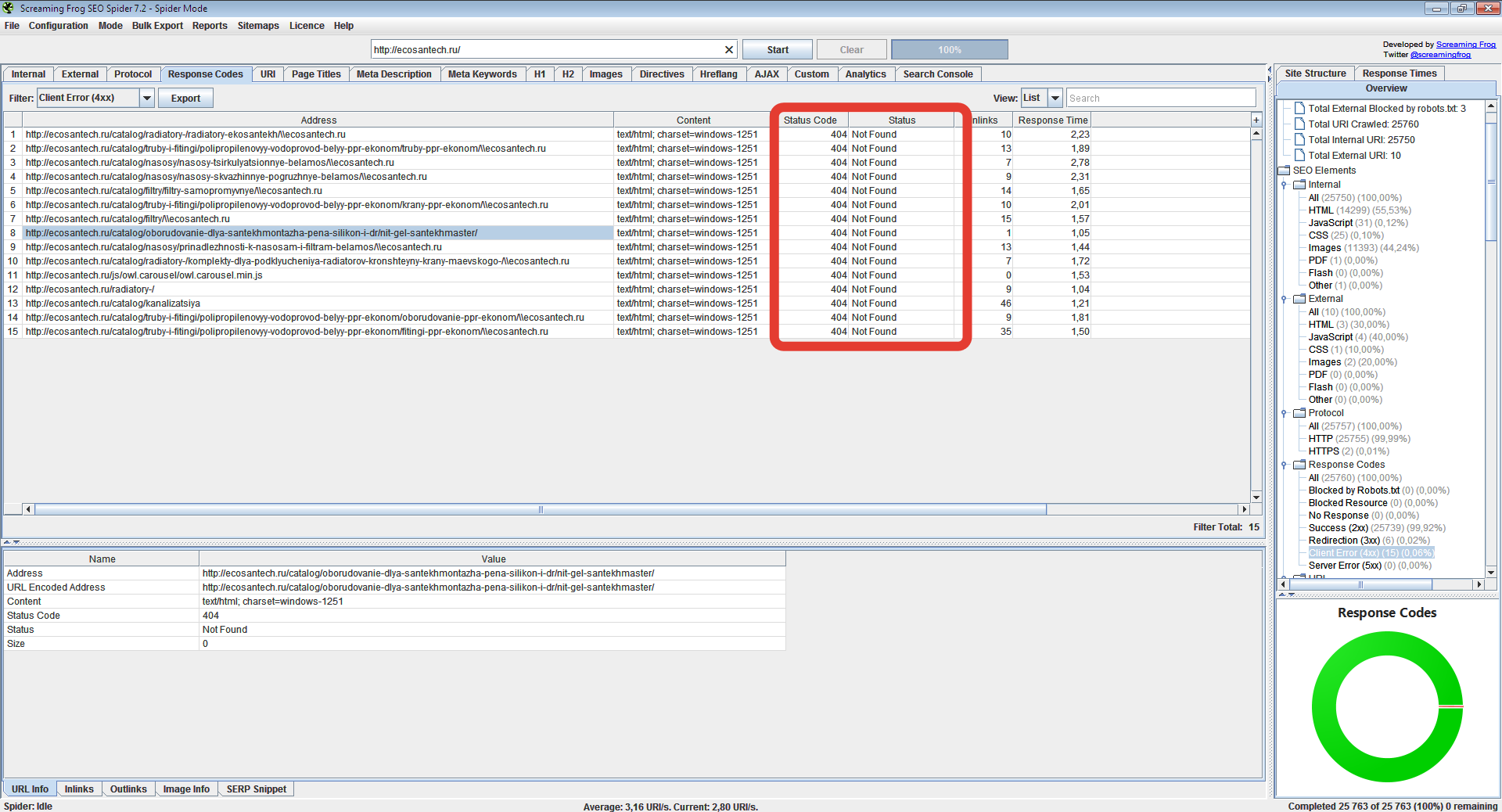Open the Outlinks bottom tab
Screen dimensions: 1502x812
pyautogui.click(x=128, y=789)
